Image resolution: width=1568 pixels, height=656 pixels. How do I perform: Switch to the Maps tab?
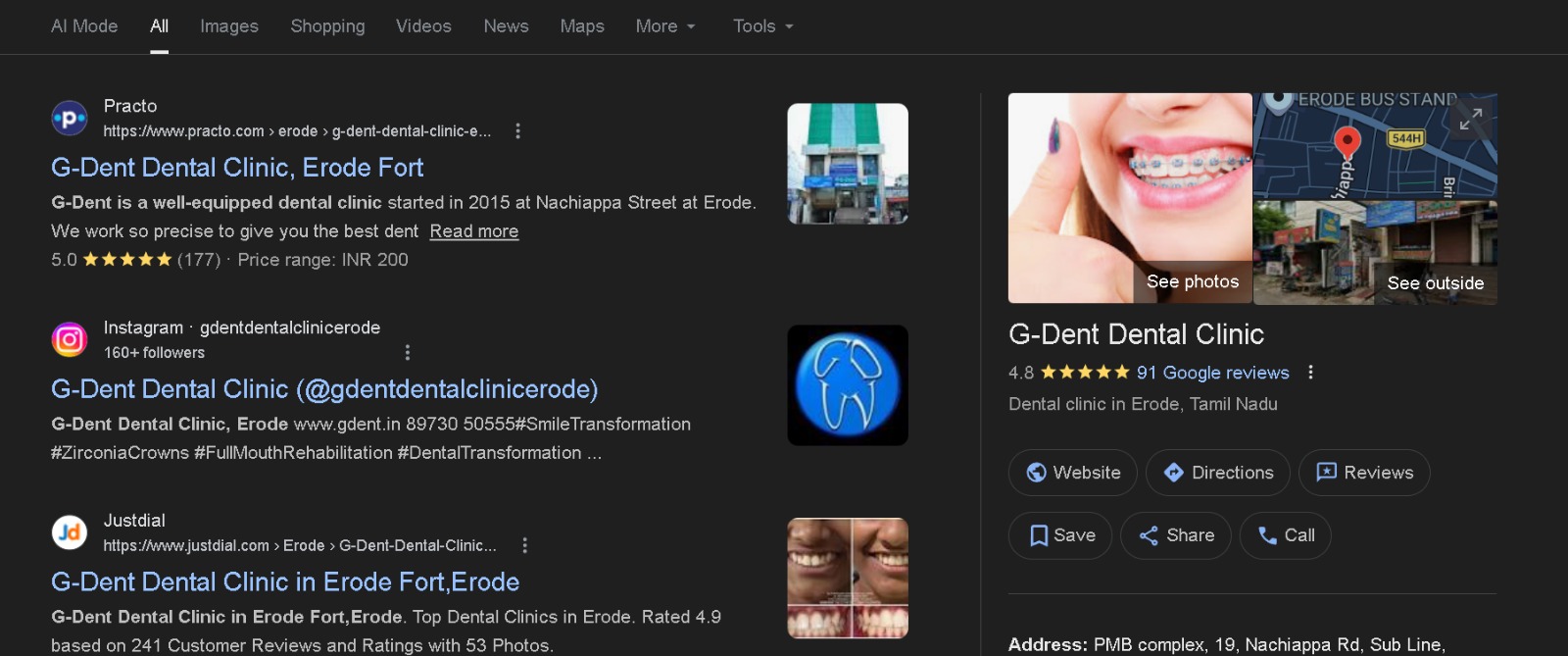pyautogui.click(x=582, y=26)
